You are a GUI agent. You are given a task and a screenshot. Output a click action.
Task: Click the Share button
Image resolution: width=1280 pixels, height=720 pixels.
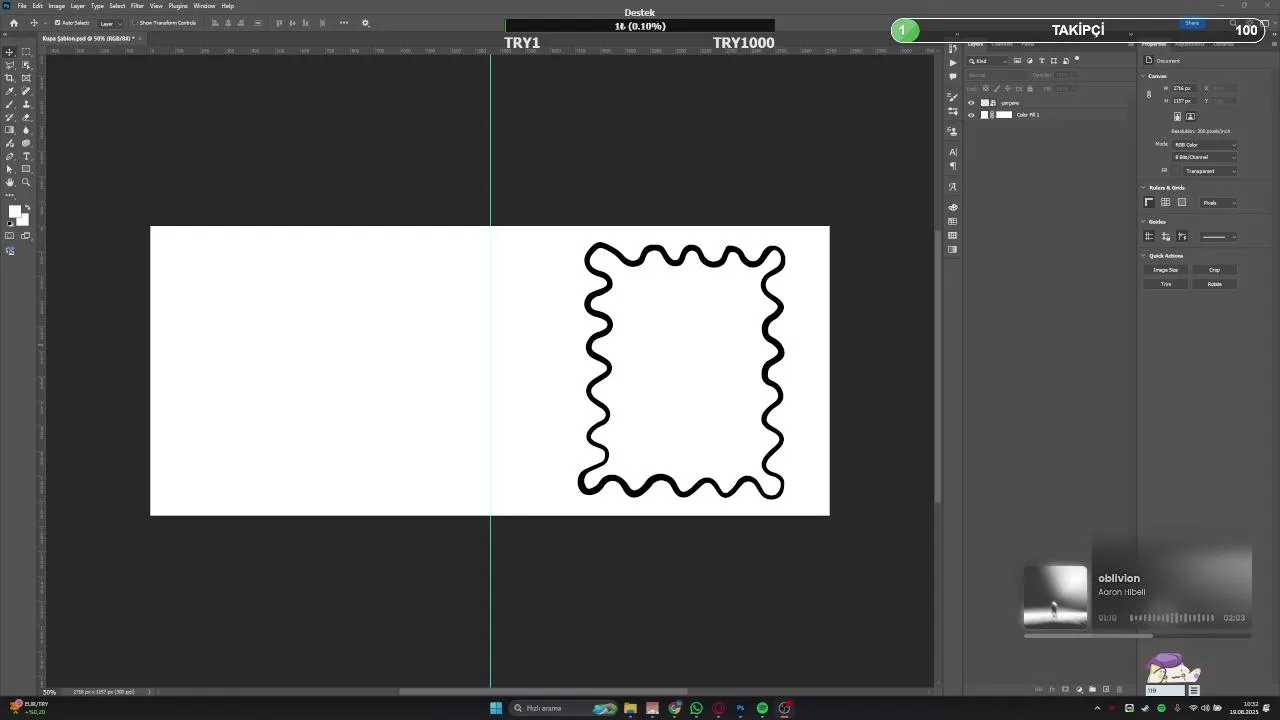tap(1192, 23)
